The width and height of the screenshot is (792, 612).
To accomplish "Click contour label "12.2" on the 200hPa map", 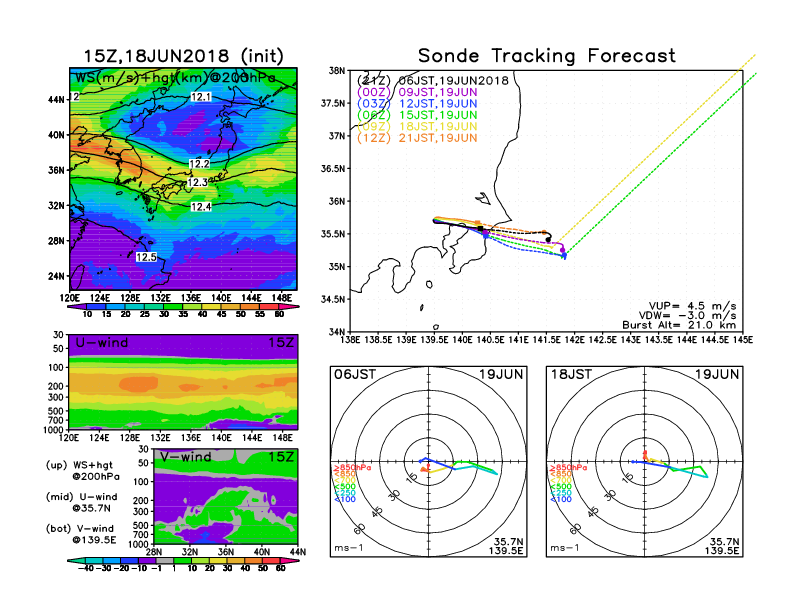I will coord(199,164).
